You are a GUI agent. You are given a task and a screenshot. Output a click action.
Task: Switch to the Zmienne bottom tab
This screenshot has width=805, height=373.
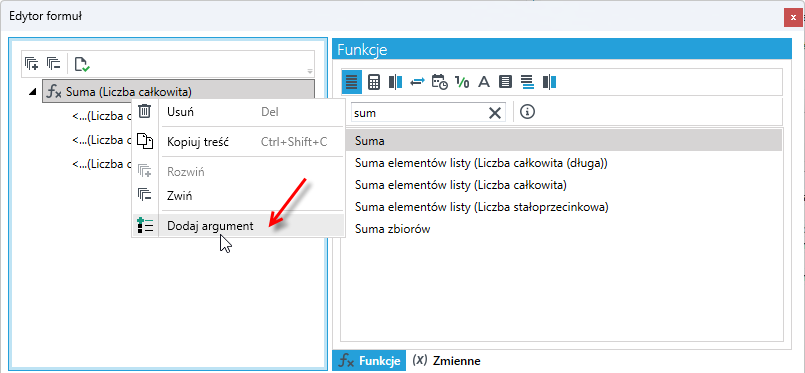pos(446,361)
